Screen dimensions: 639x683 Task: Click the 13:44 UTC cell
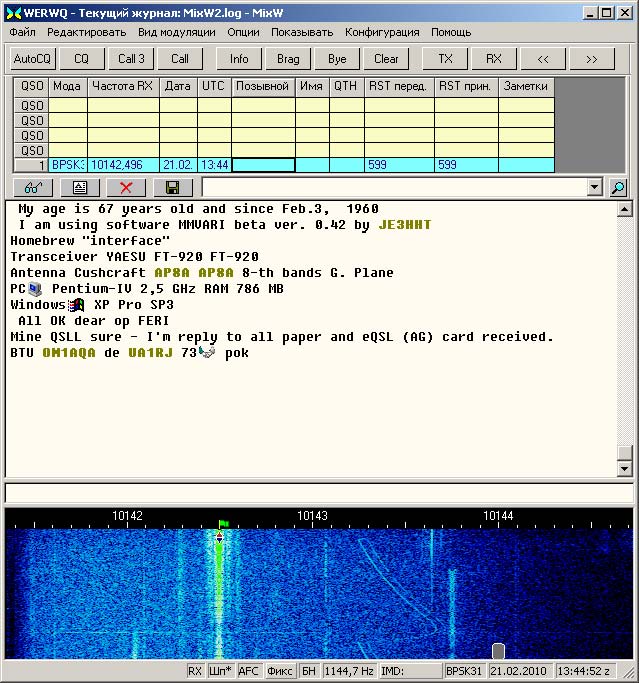click(214, 165)
